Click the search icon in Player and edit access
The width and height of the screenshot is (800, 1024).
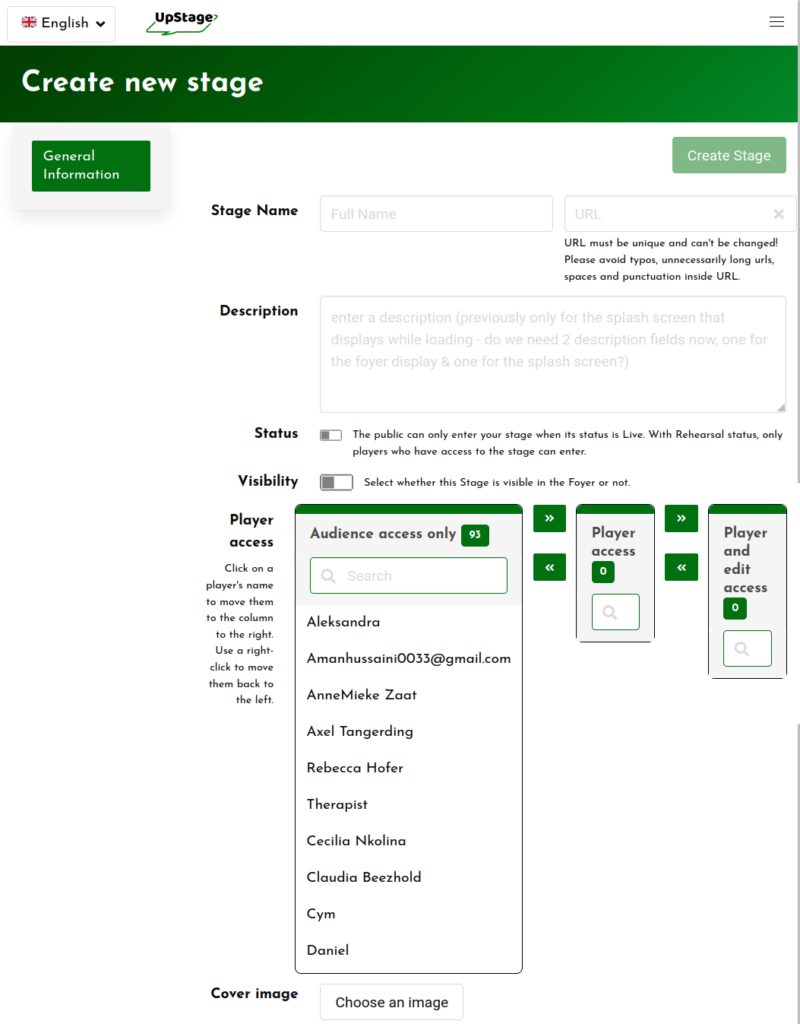pyautogui.click(x=741, y=649)
